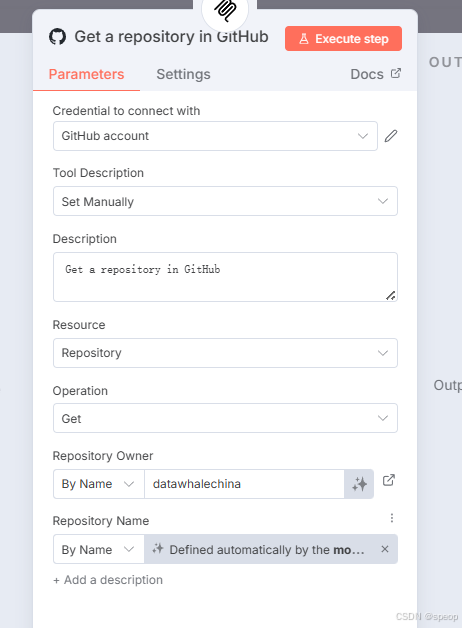Remove automatic definition with X icon
Viewport: 462px width, 628px height.
click(x=385, y=549)
